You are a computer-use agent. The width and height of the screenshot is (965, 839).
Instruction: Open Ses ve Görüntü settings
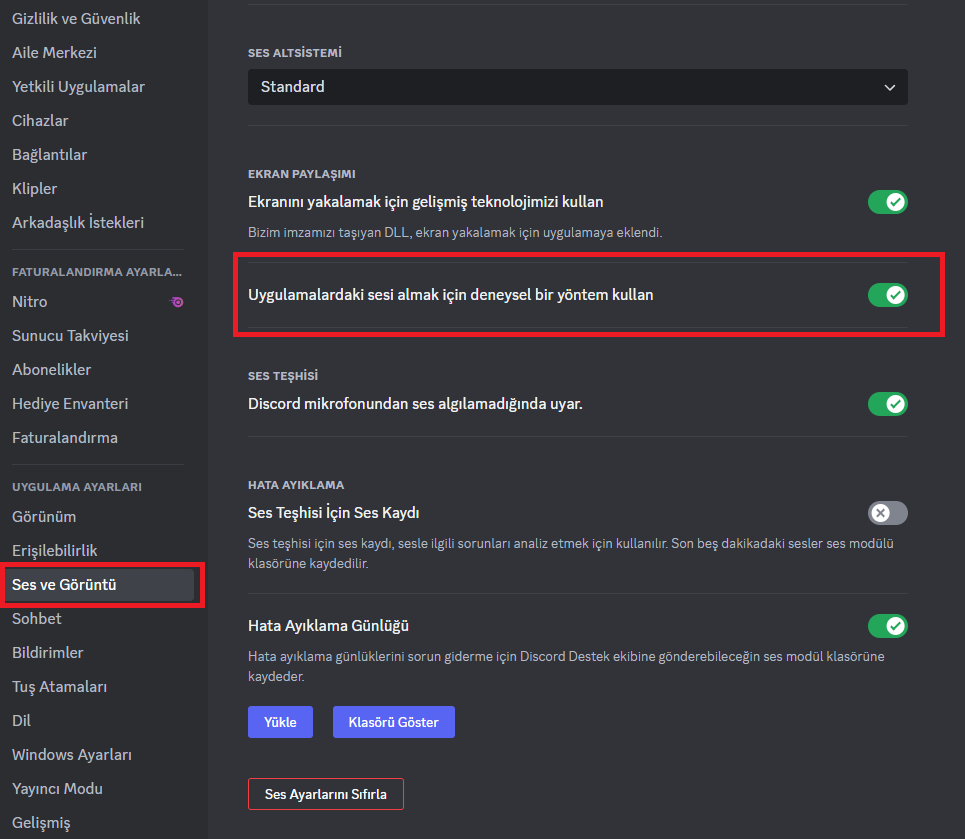tap(100, 585)
